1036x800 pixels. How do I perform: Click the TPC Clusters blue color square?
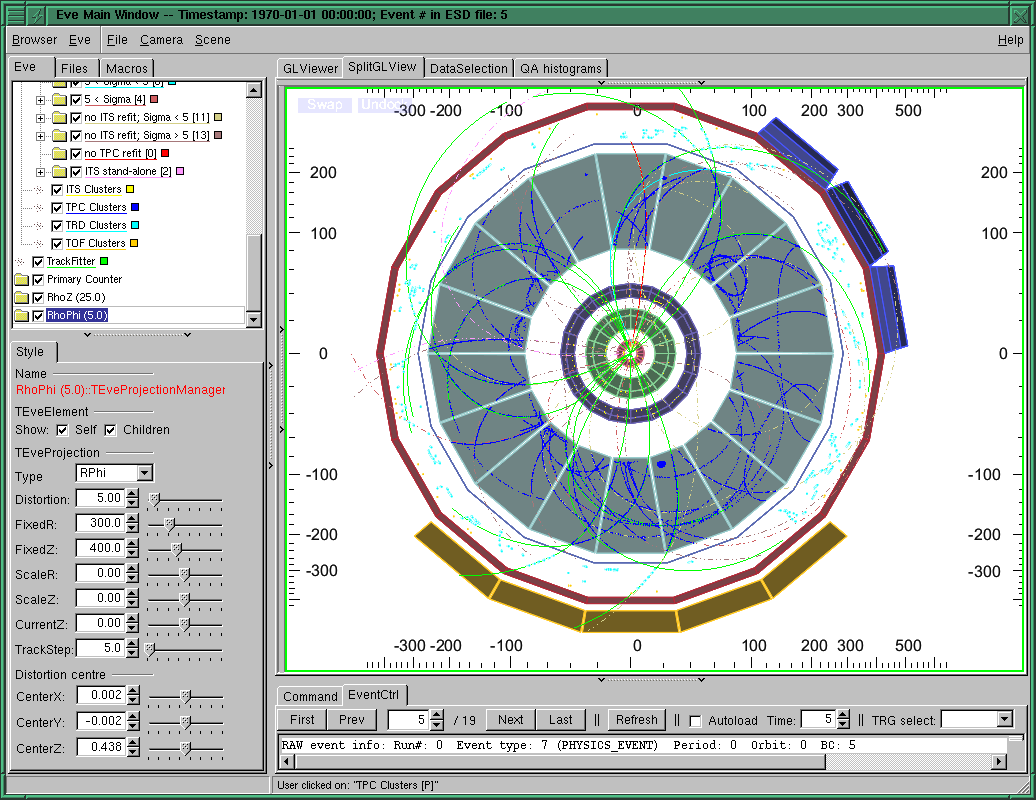pos(135,208)
